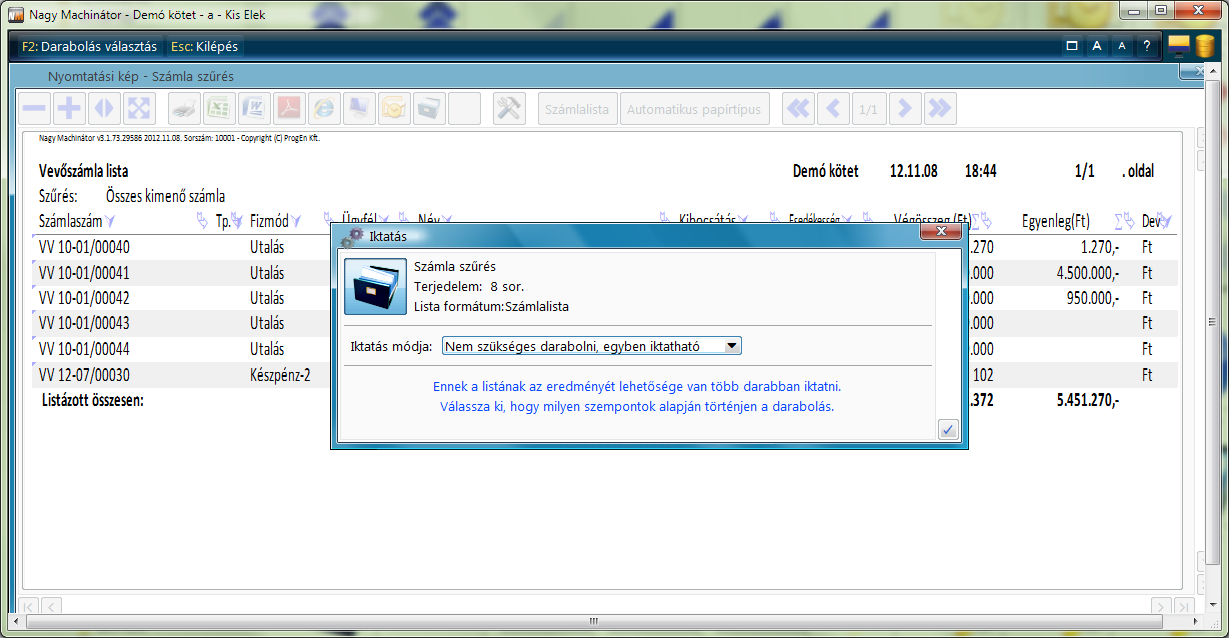Screen dimensions: 1229x638
Task: Click the 5.451.270,- total balance
Action: click(x=1087, y=400)
